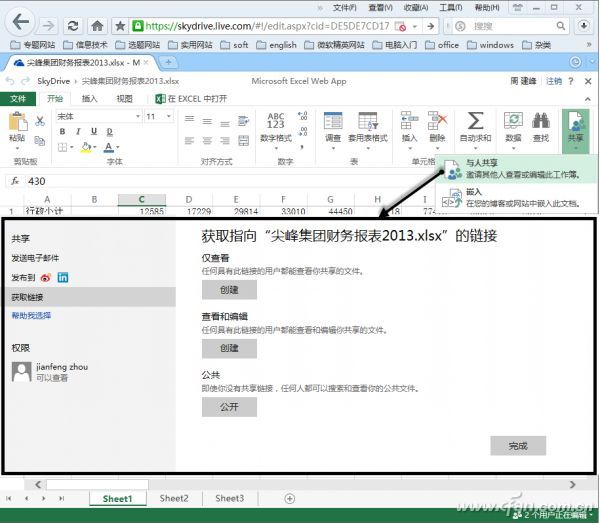Open the fill color dropdown arrow
The height and width of the screenshot is (523, 600).
coord(95,147)
